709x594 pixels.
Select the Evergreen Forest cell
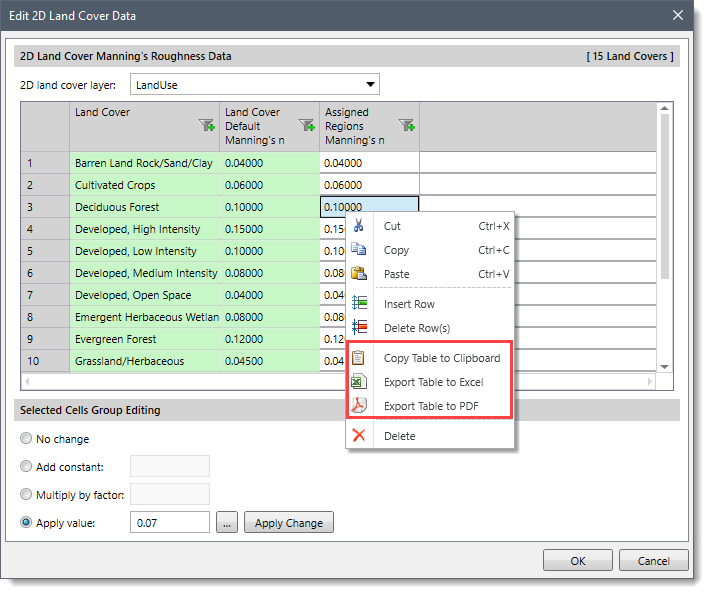point(145,339)
